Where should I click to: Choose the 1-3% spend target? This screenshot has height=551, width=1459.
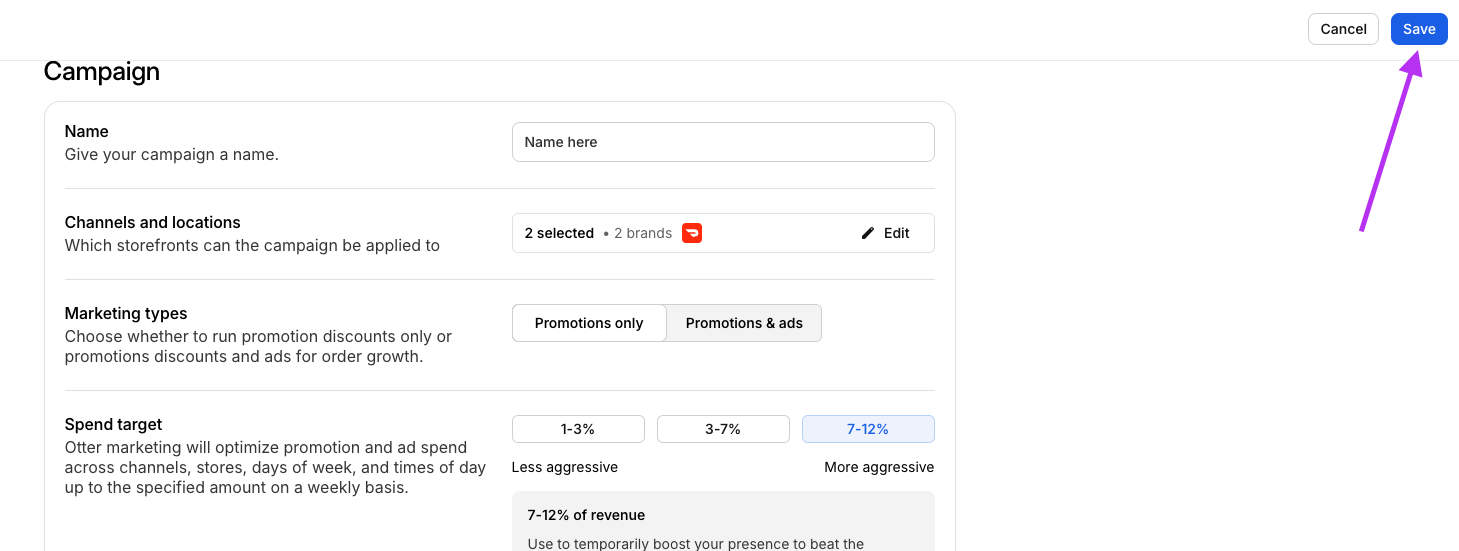[578, 429]
